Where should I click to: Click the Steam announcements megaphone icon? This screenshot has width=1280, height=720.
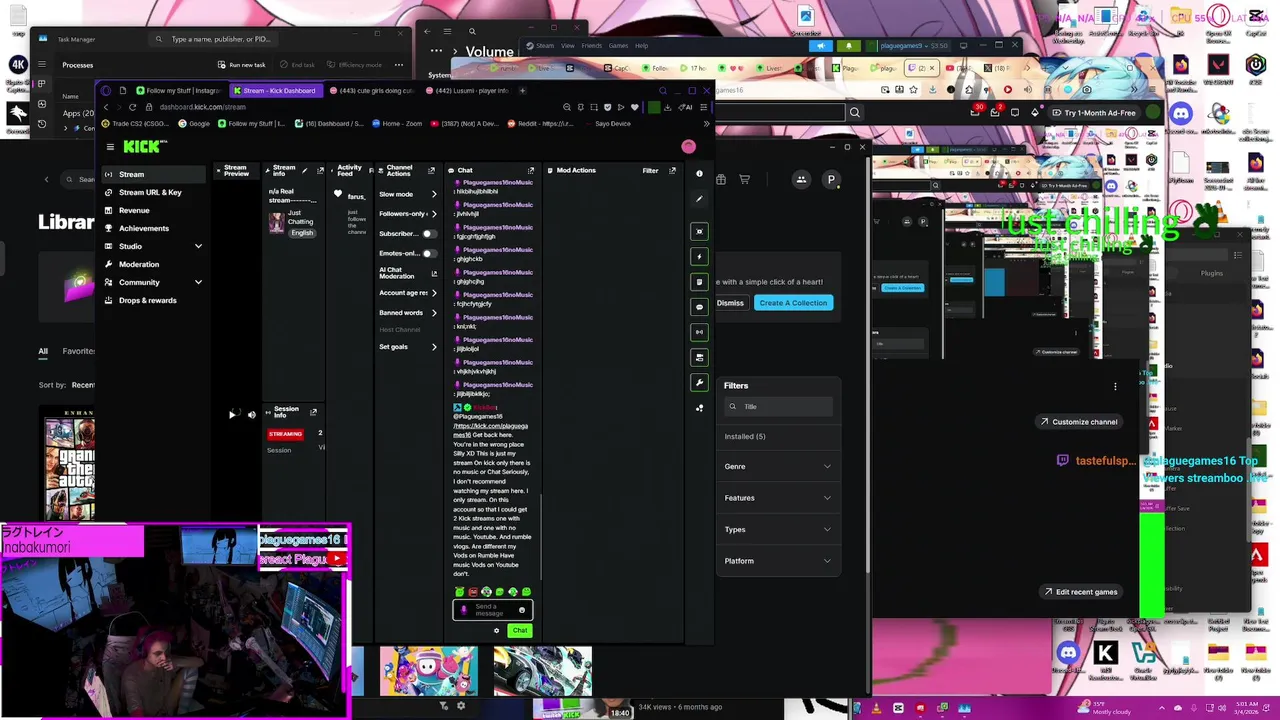coord(821,45)
